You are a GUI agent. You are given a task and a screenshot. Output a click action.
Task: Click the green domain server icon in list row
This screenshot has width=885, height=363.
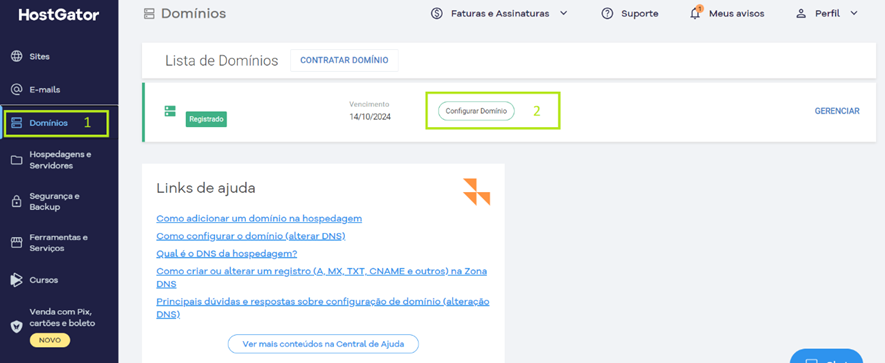tap(170, 111)
